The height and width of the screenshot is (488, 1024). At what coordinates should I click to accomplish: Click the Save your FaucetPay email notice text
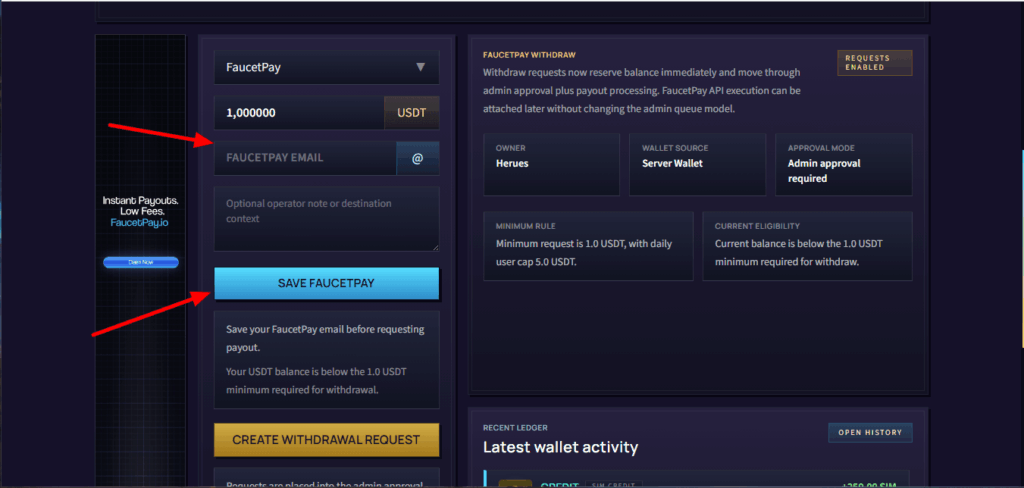325,338
